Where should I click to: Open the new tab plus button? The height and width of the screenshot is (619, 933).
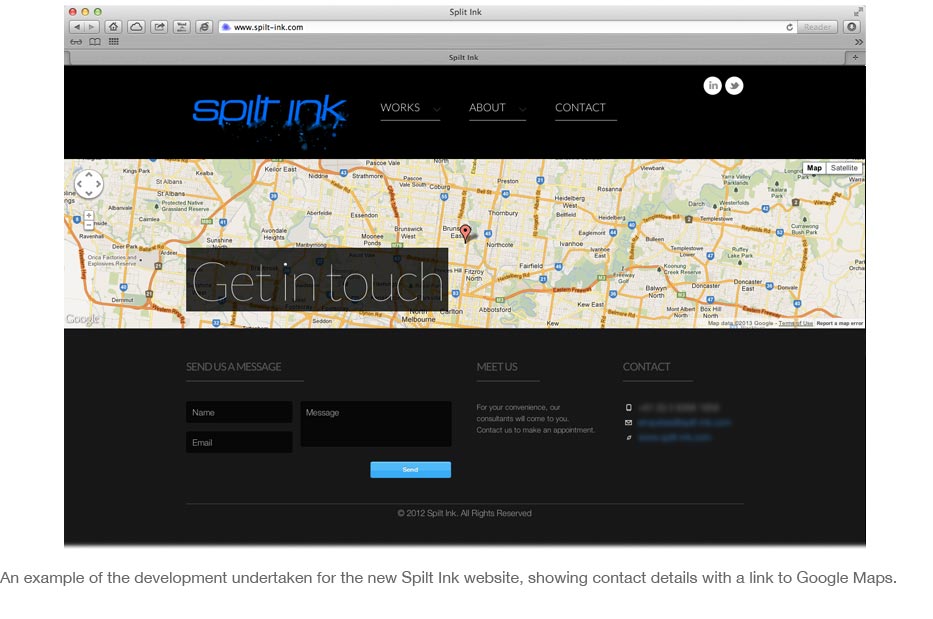tap(855, 57)
